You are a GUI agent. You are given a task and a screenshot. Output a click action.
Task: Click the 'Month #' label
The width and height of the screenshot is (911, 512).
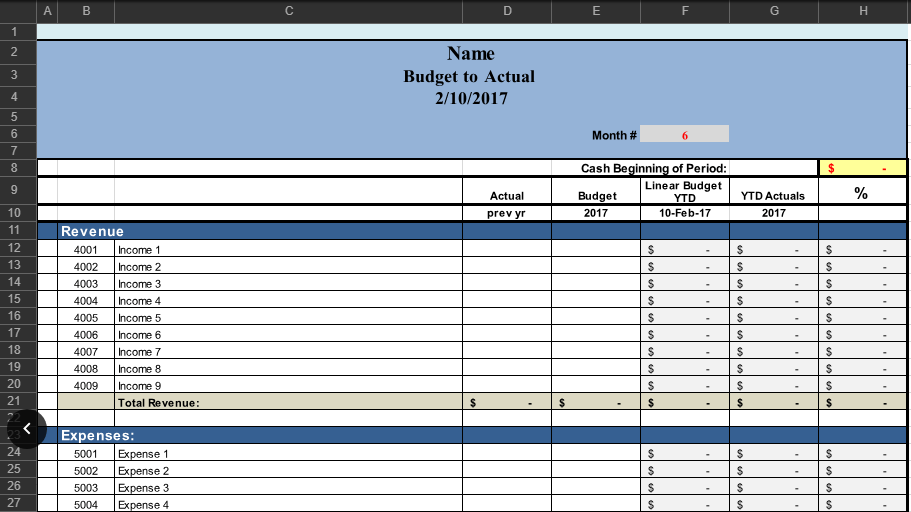(614, 135)
